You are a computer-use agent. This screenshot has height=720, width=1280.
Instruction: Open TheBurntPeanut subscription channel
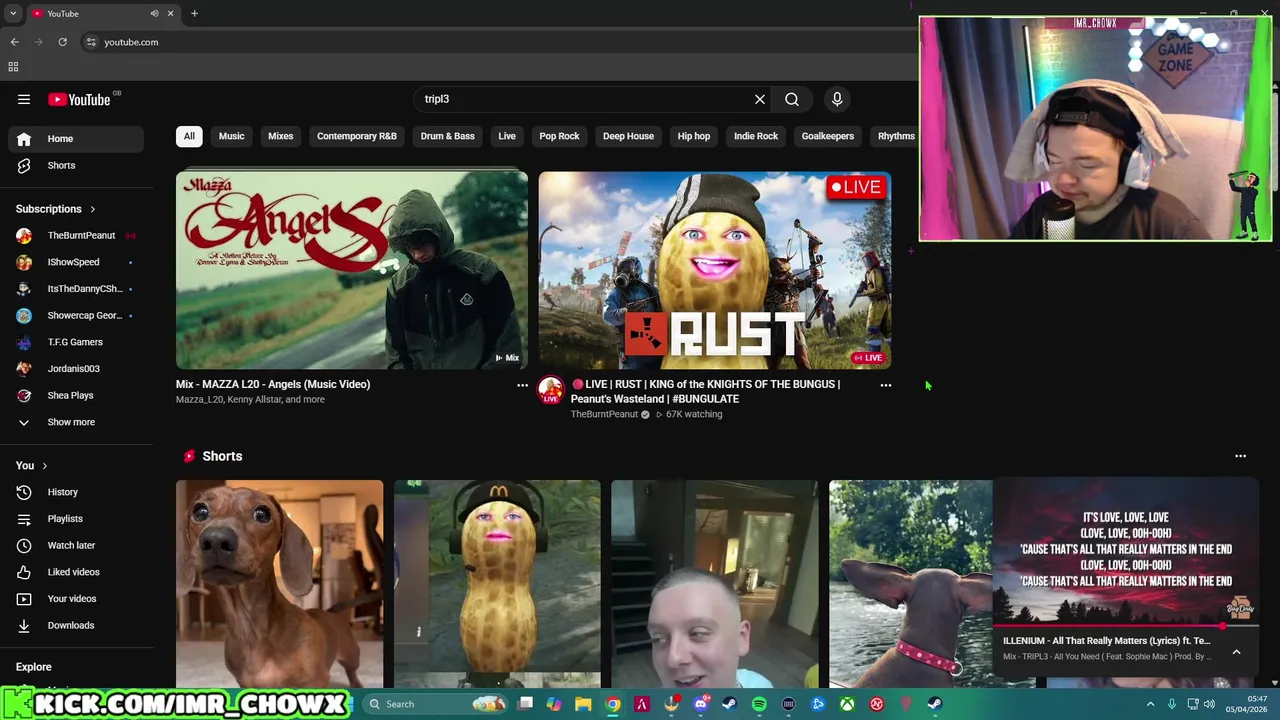click(76, 235)
